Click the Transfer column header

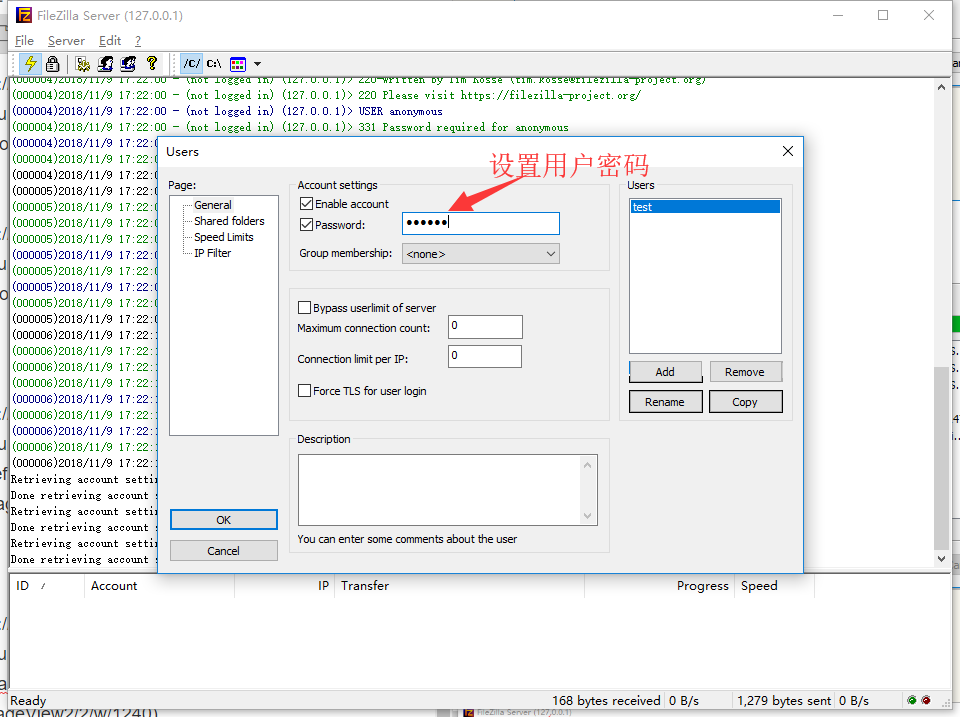pos(459,586)
